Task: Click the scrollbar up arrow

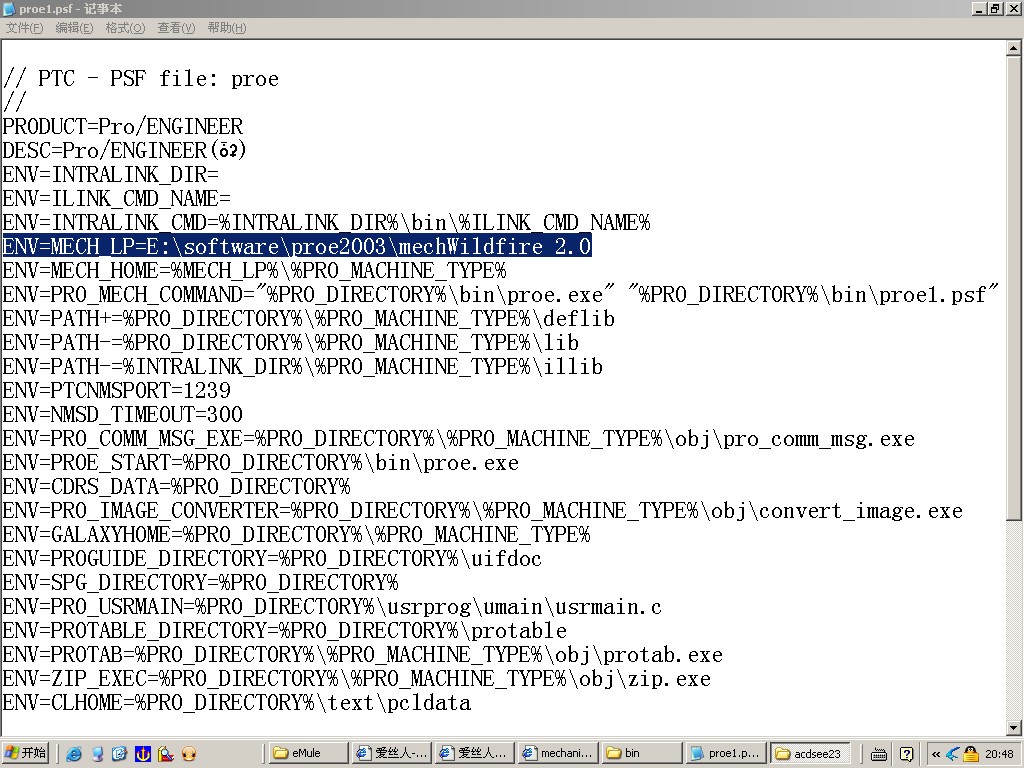Action: coord(1013,48)
